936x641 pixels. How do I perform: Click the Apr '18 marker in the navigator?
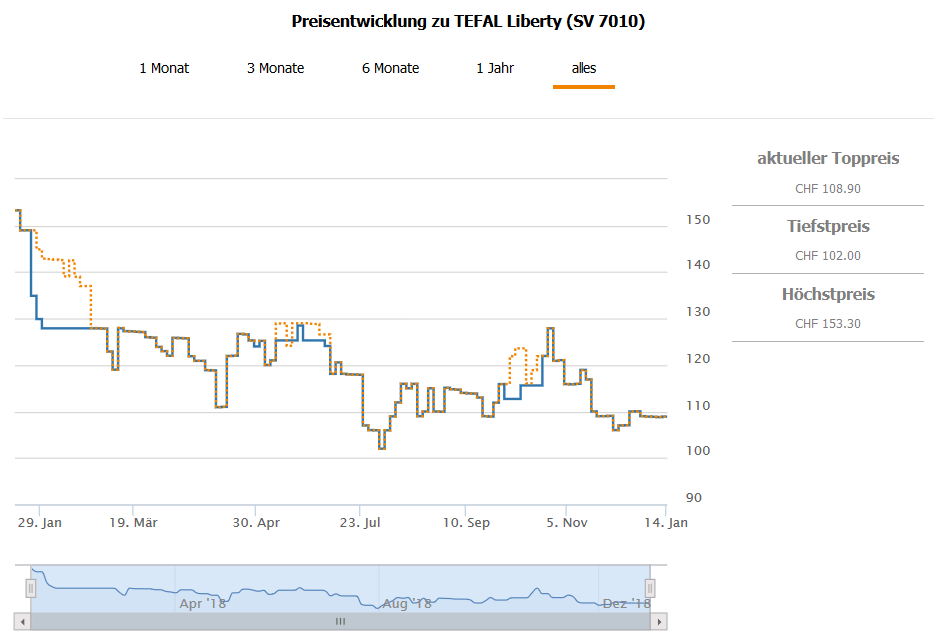pos(202,603)
